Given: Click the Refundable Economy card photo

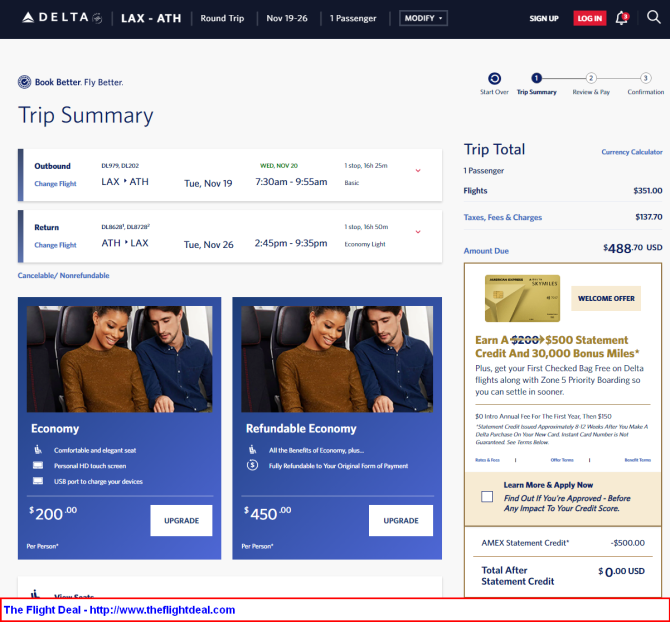Looking at the screenshot, I should pos(337,359).
